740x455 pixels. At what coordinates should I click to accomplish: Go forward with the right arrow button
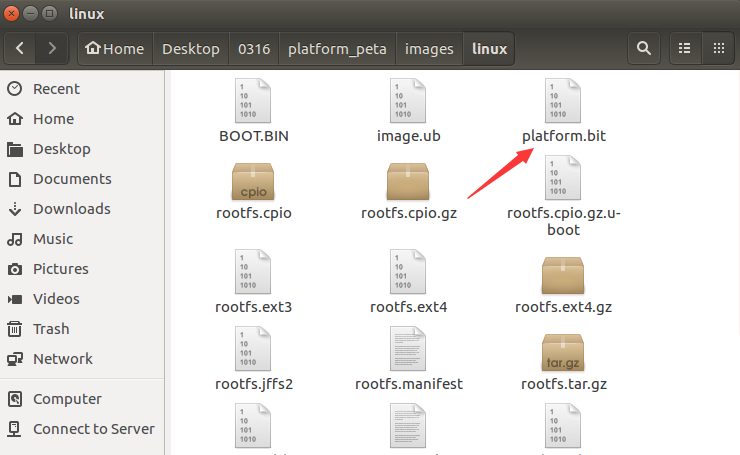pos(52,48)
